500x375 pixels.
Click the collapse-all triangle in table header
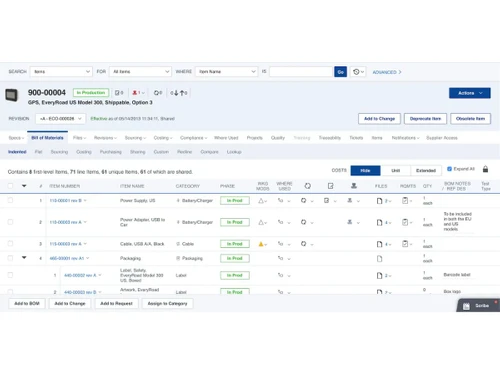coord(24,186)
